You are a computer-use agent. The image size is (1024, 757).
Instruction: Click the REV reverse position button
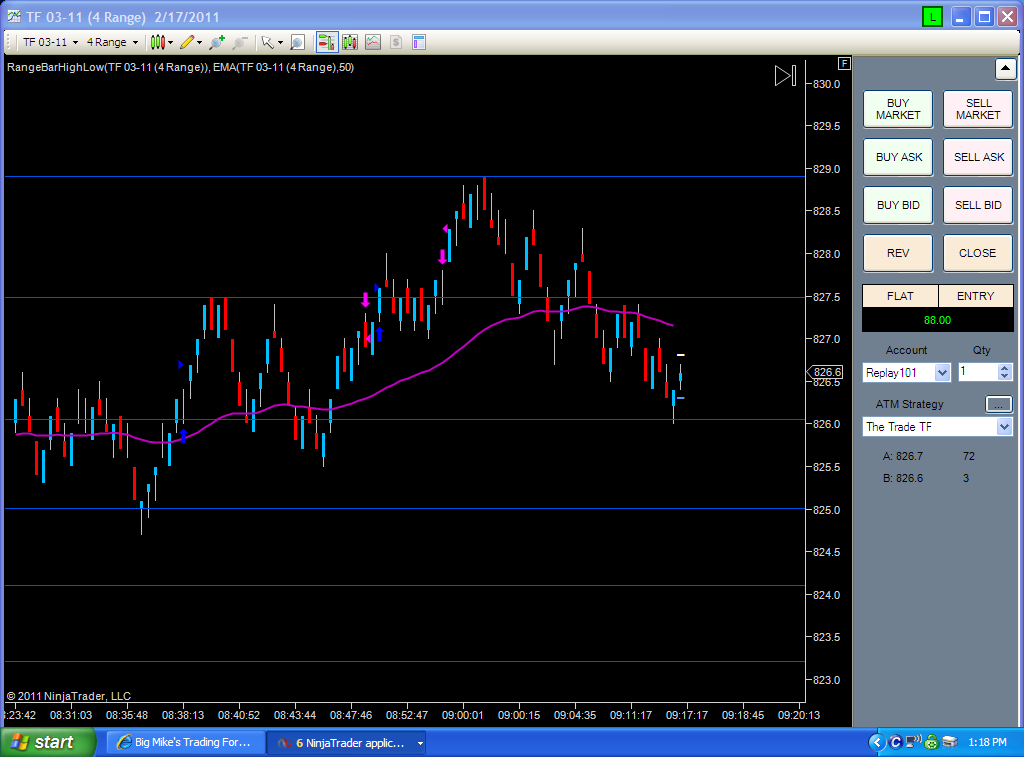[898, 253]
